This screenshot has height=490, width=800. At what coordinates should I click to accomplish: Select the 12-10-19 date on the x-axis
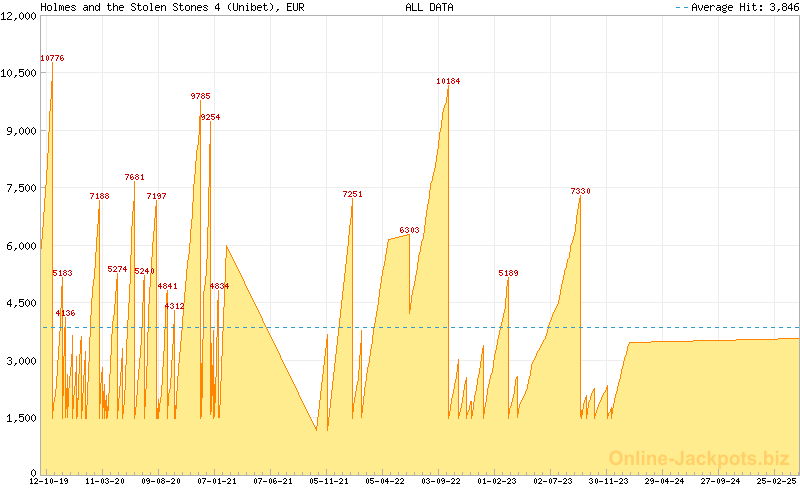[x=49, y=481]
